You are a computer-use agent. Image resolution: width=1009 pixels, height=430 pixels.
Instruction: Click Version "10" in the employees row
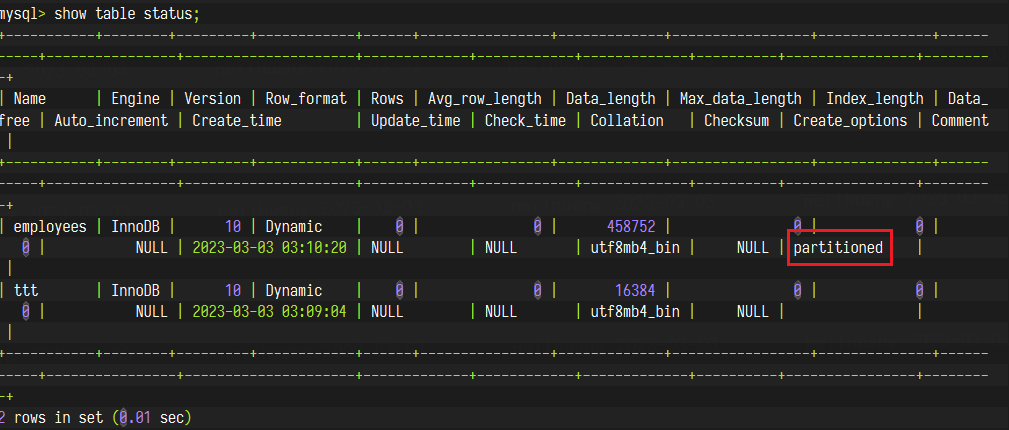[232, 227]
